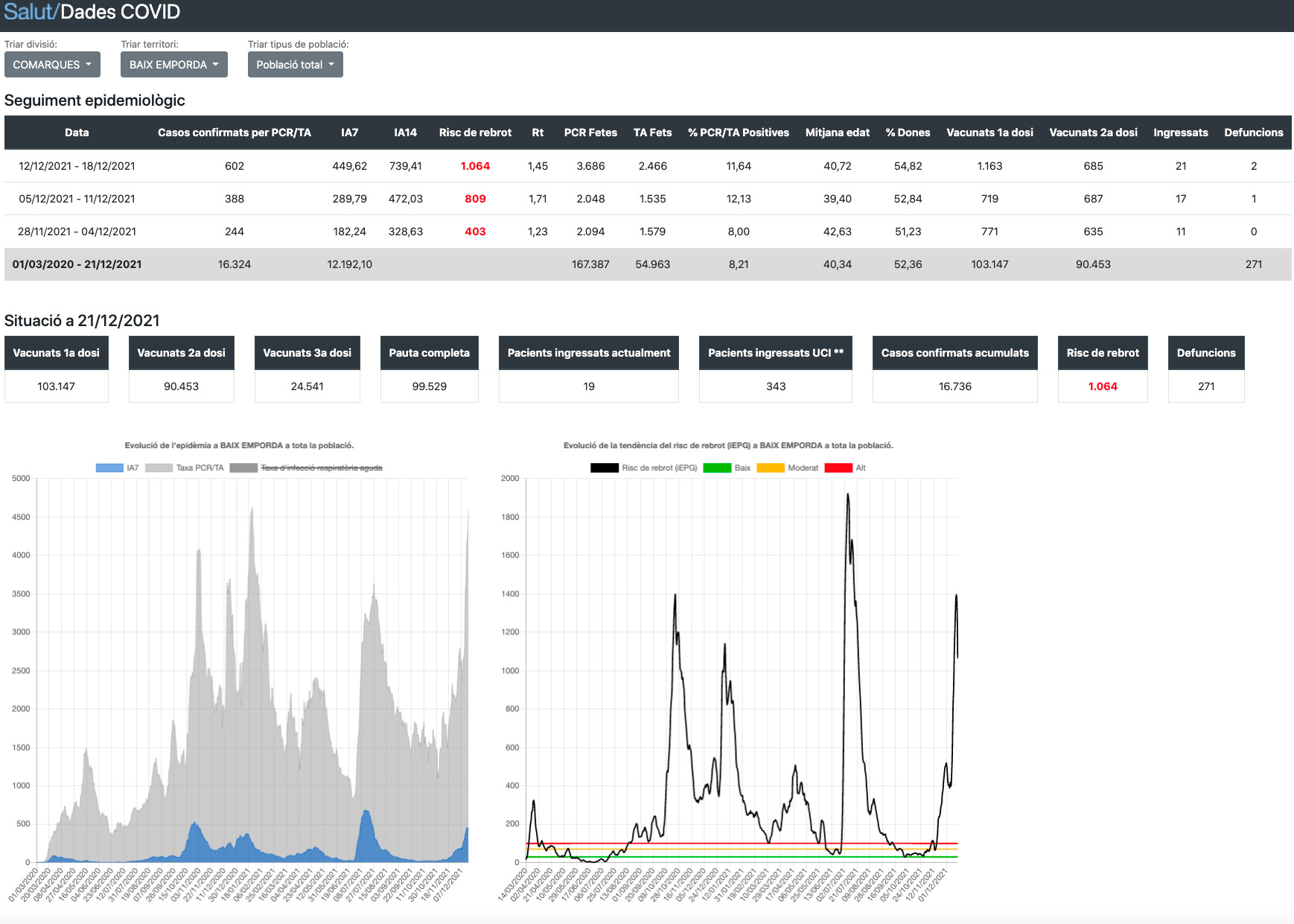Click Vacunats 1a dosi table header
Viewport: 1294px width, 924px height.
pyautogui.click(x=990, y=133)
